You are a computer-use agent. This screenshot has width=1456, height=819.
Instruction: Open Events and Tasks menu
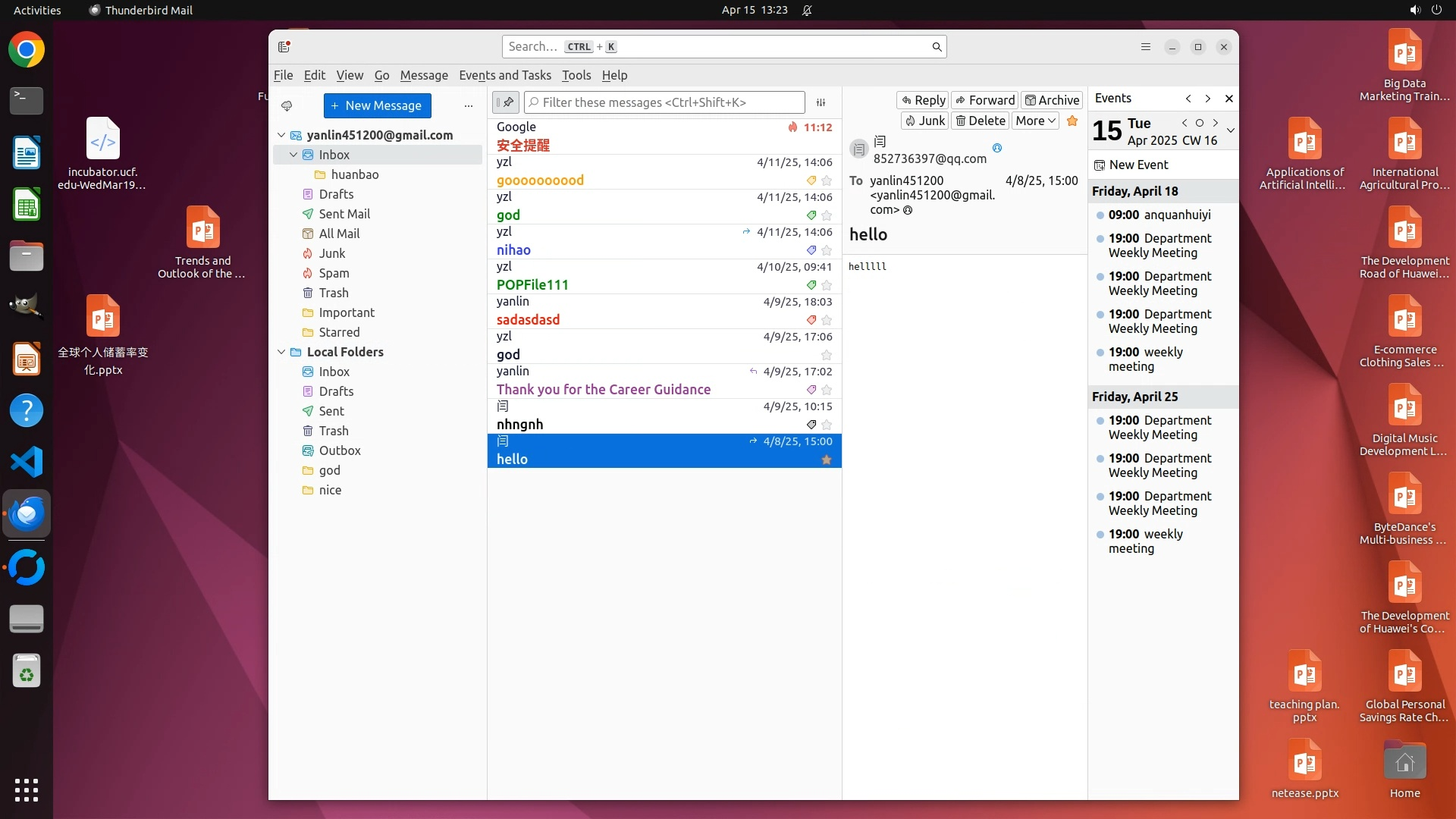click(x=504, y=75)
